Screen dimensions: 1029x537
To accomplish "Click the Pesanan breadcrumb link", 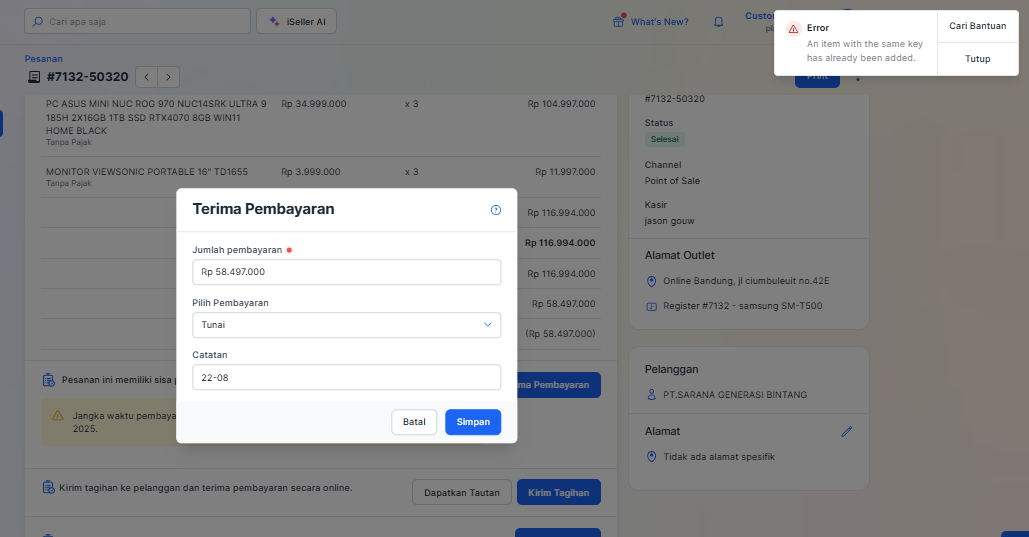I will coord(43,59).
